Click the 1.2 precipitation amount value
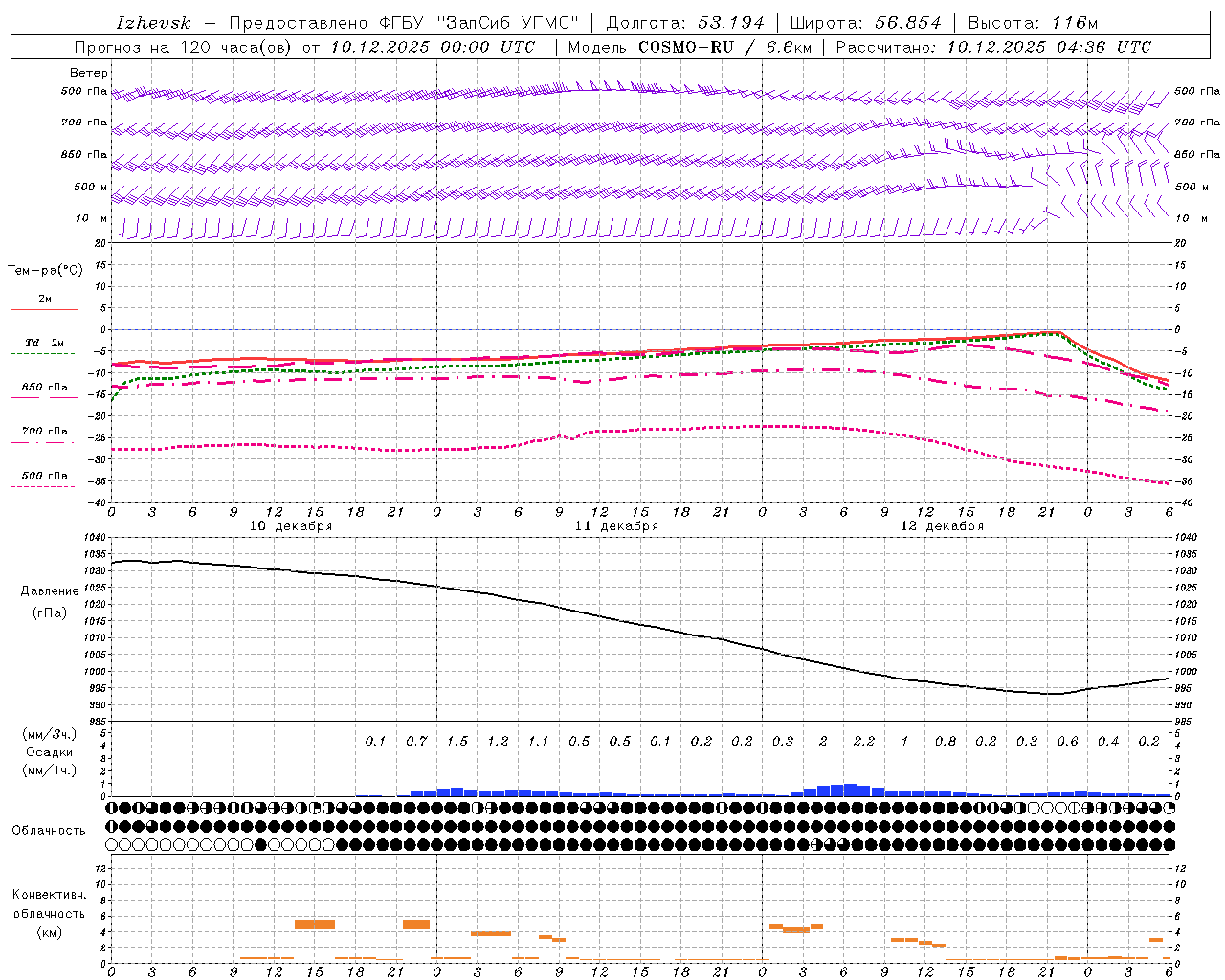This screenshot has width=1225, height=980. [498, 742]
